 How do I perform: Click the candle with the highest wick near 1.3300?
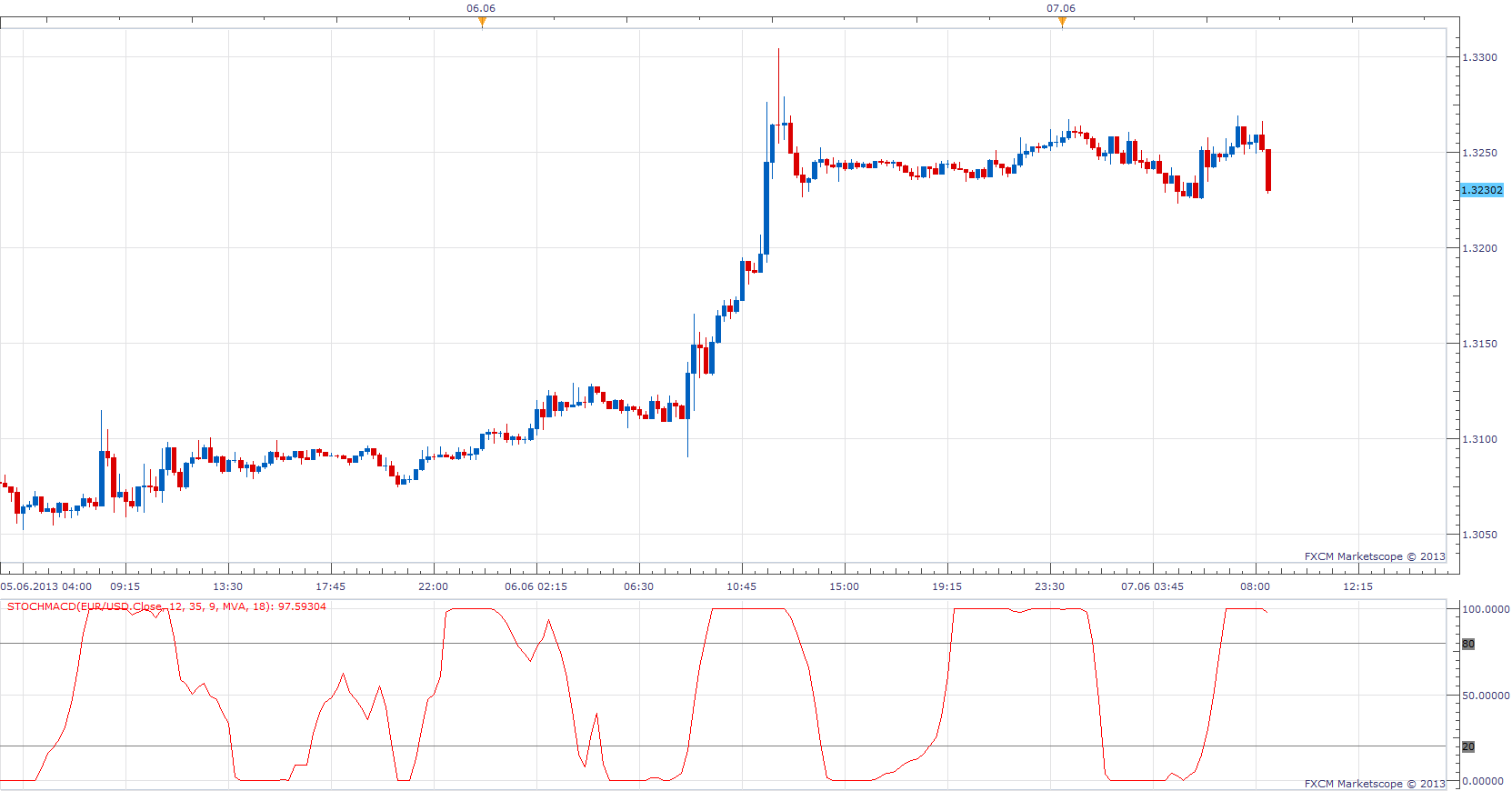click(779, 95)
